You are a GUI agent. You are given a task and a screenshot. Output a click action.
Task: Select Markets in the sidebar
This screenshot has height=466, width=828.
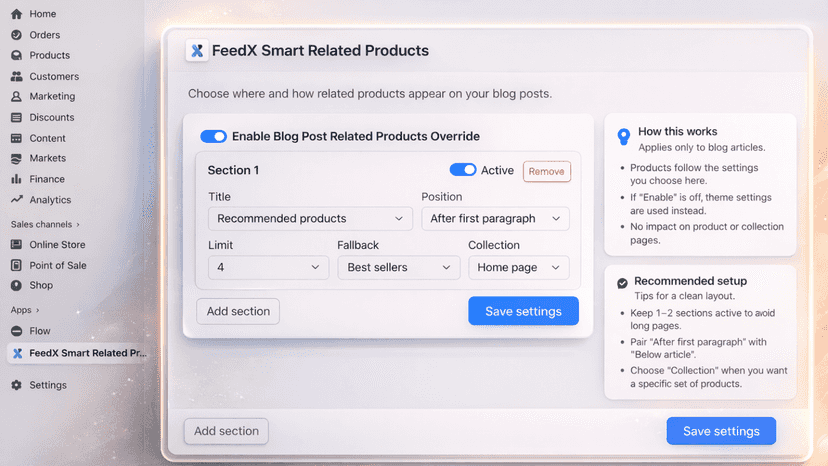[x=48, y=159]
